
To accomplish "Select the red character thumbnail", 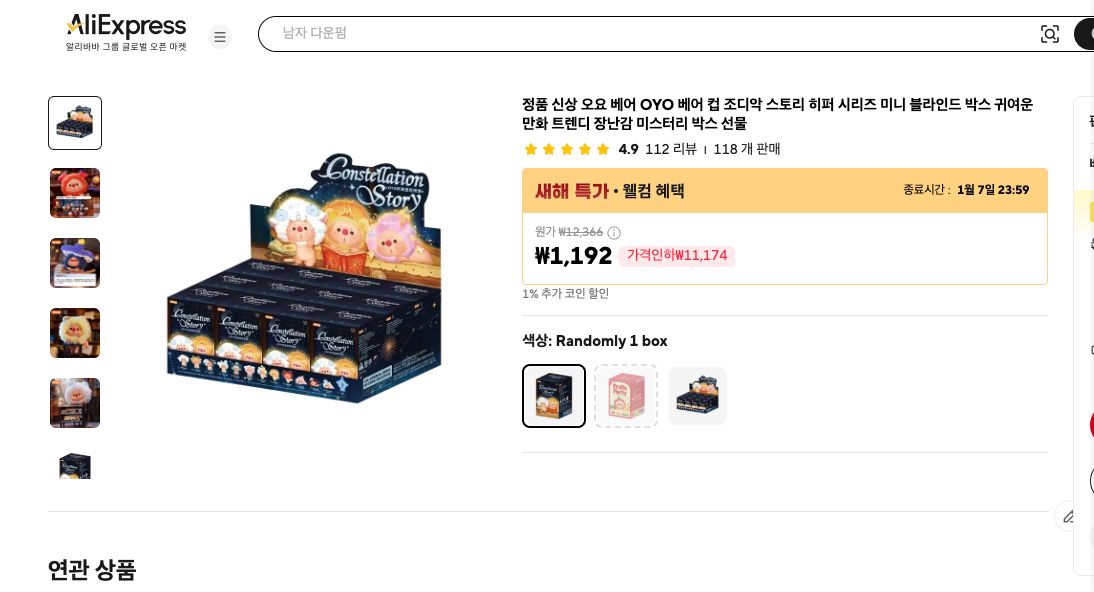I will click(75, 193).
